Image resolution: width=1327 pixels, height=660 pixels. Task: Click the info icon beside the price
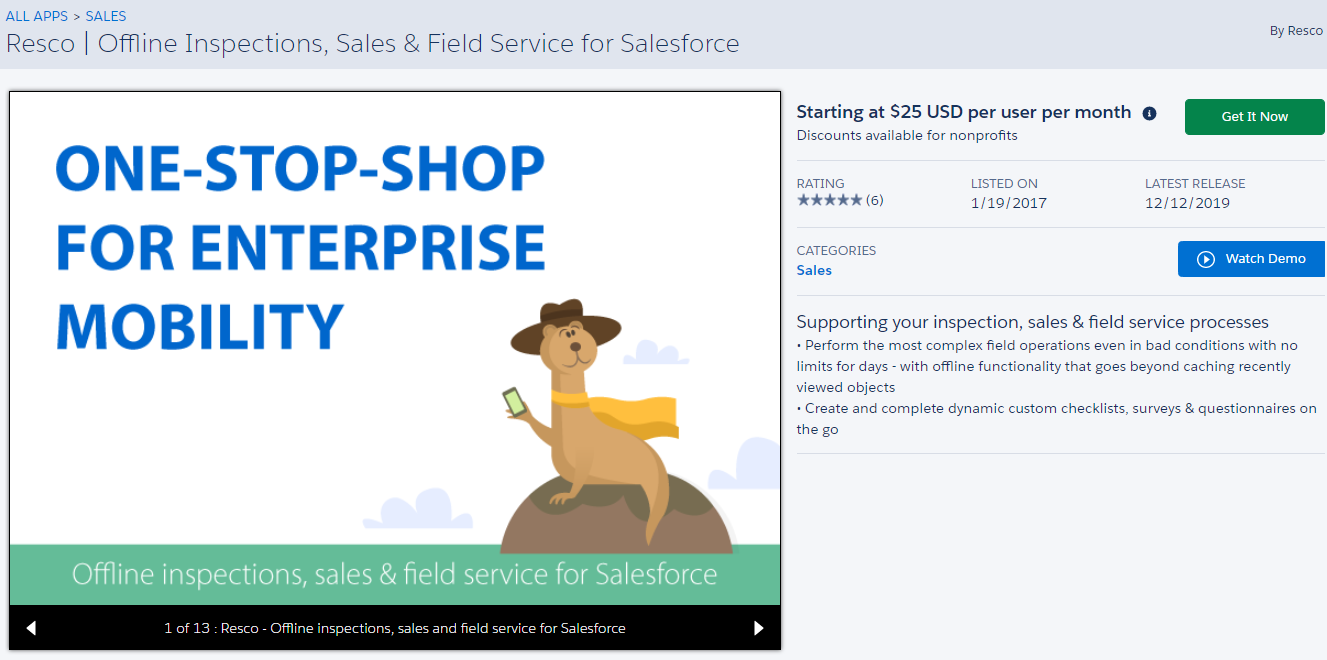(1149, 113)
